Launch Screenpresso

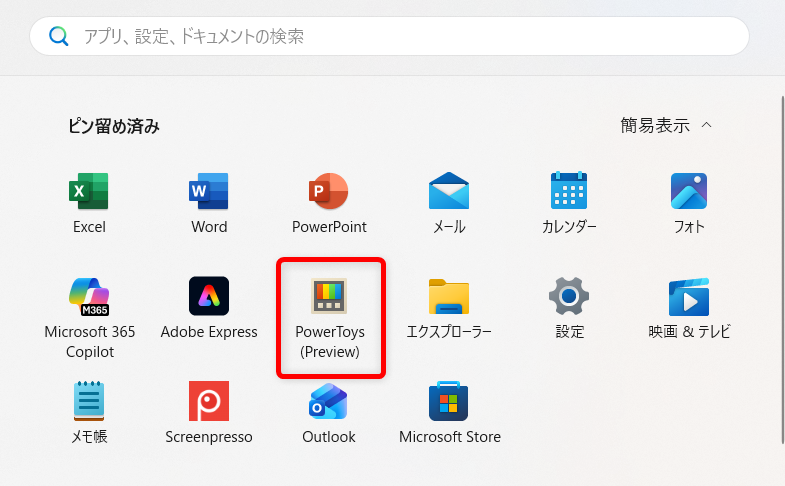coord(209,413)
